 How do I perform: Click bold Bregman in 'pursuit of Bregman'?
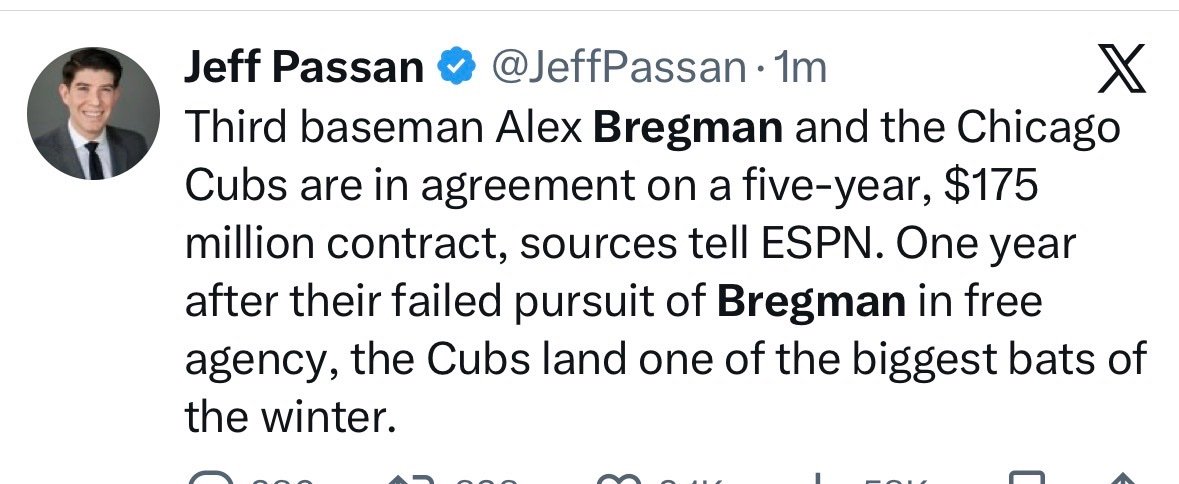[x=810, y=301]
